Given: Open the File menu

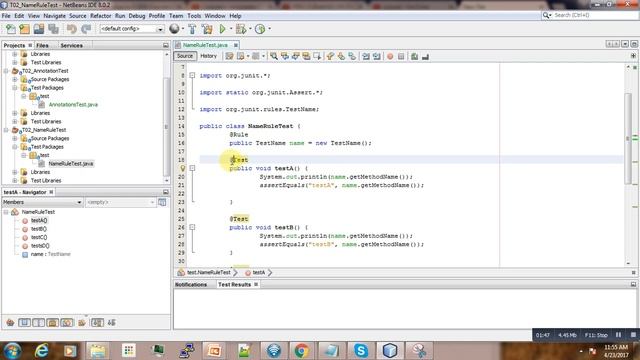Looking at the screenshot, I should (x=6, y=16).
